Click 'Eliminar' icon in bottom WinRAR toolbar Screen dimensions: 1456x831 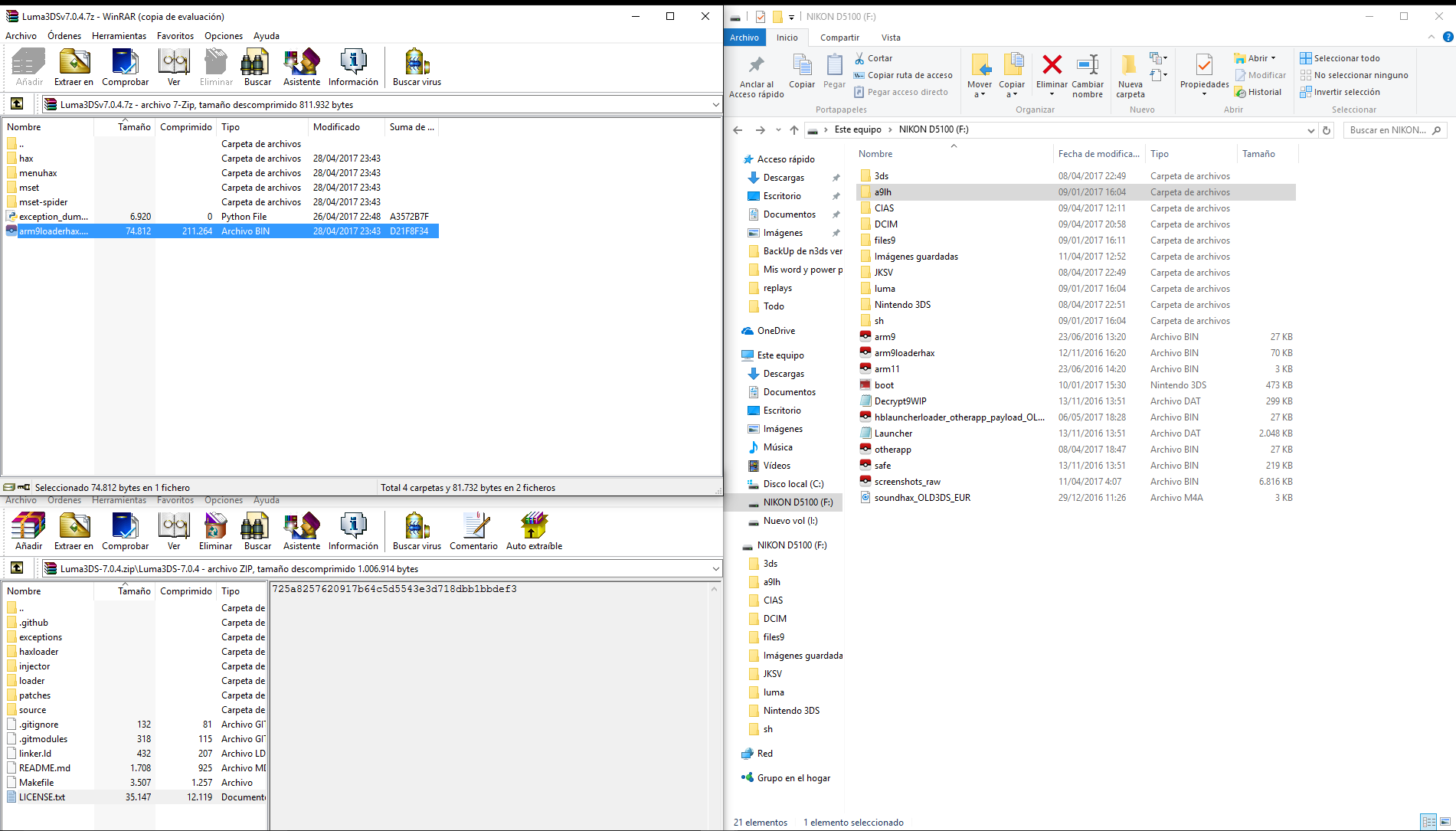coord(215,532)
